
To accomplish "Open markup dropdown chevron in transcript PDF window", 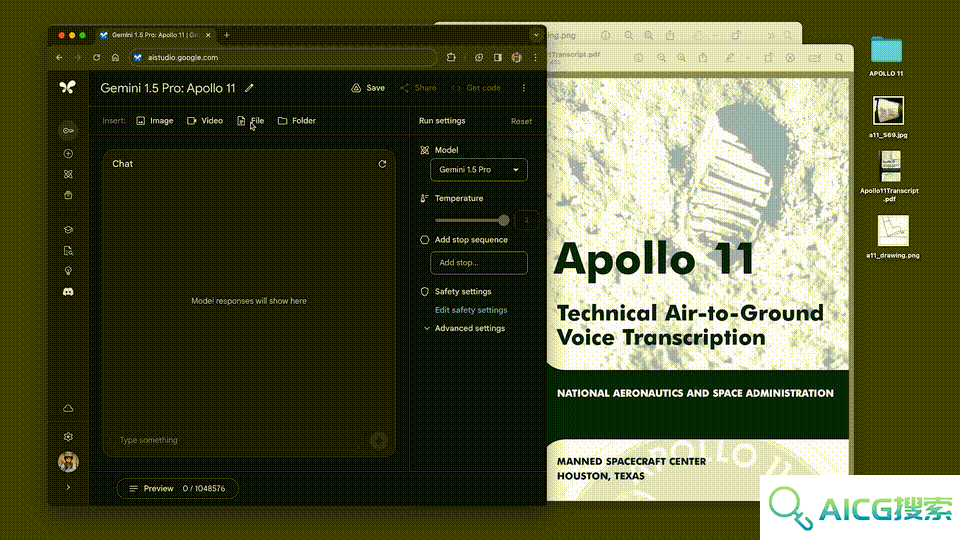I will (x=748, y=58).
